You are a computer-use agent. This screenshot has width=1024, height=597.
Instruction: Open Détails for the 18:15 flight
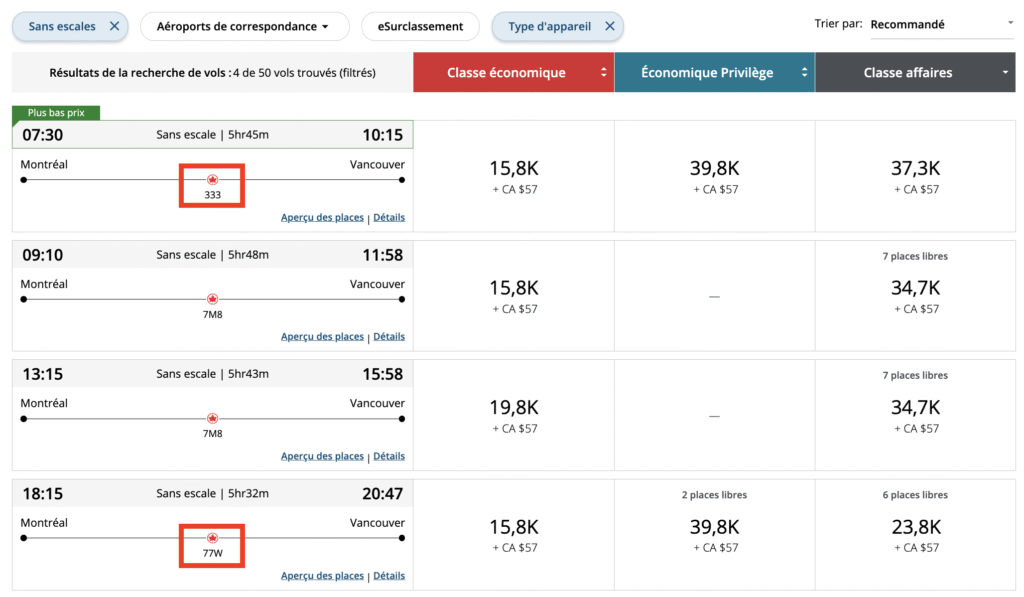point(389,576)
